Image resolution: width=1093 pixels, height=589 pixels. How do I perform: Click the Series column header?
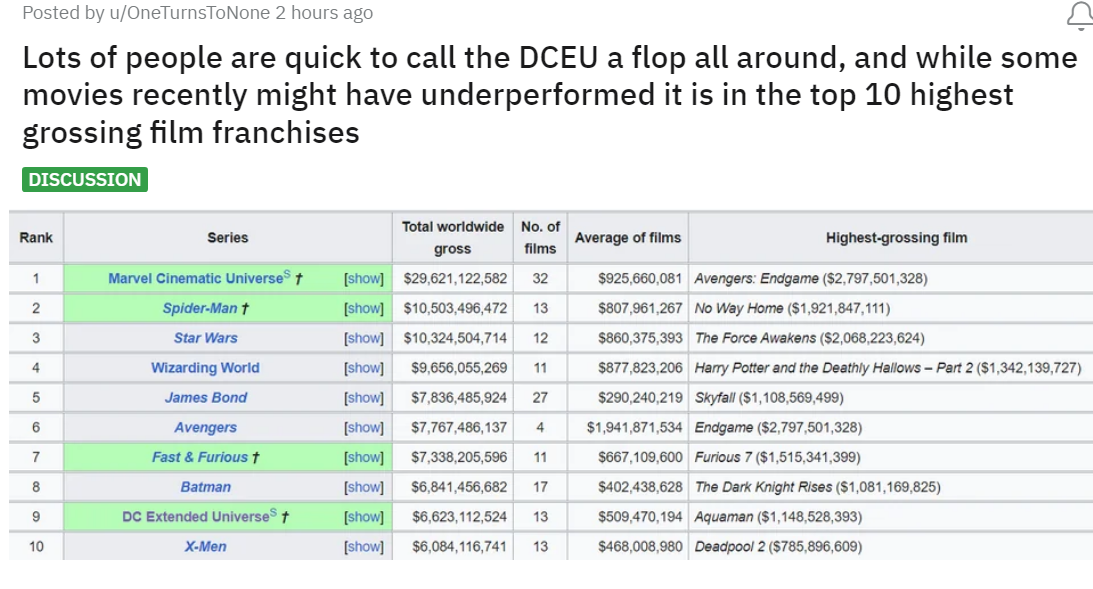[x=227, y=237]
